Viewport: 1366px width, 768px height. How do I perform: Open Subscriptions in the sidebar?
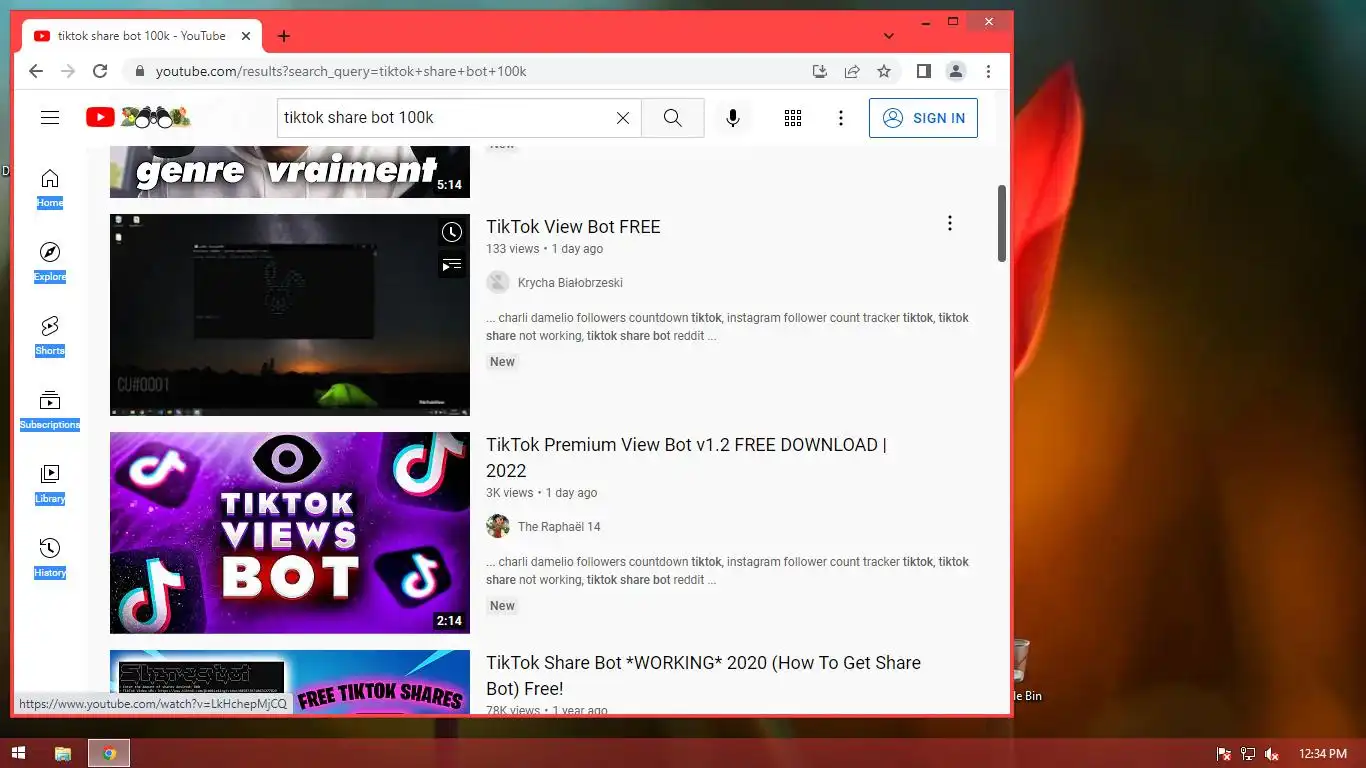[50, 410]
